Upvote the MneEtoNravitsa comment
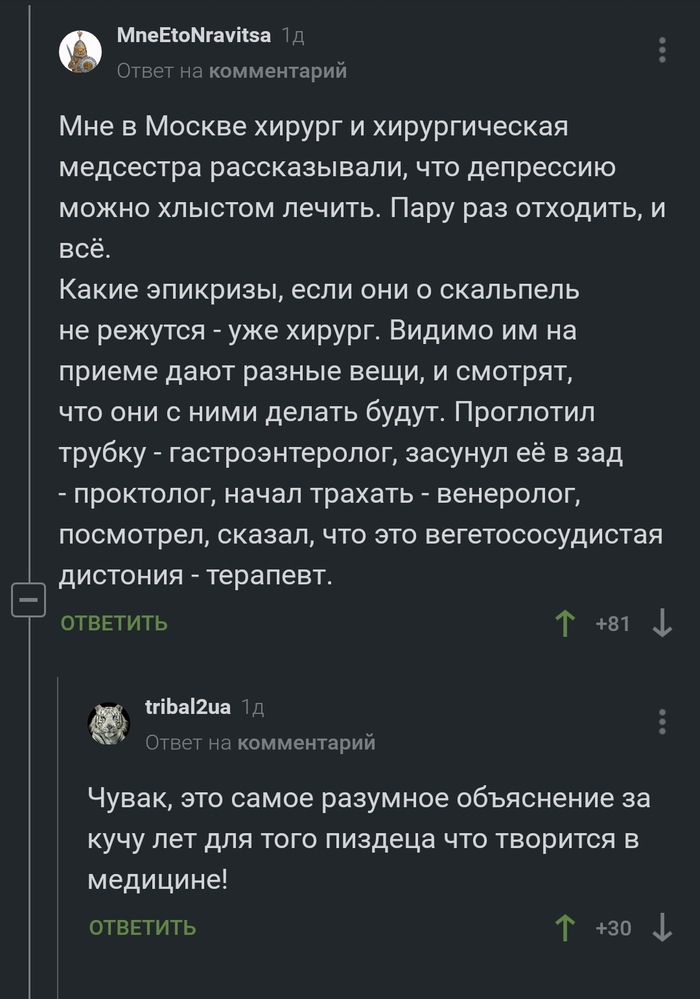The image size is (700, 999). 565,624
